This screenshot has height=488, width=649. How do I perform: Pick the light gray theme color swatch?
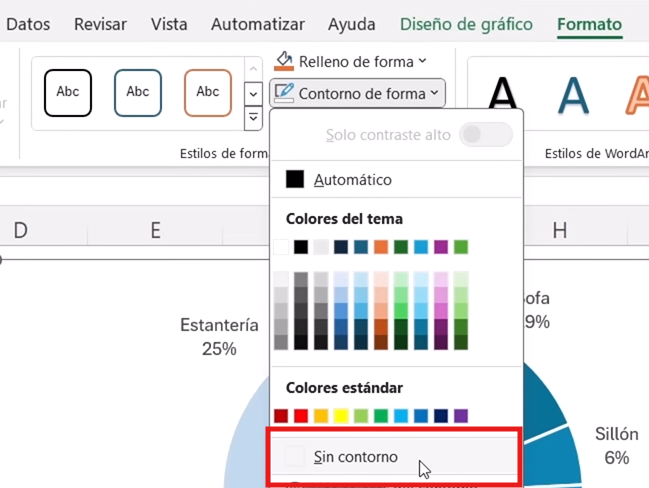[x=321, y=247]
